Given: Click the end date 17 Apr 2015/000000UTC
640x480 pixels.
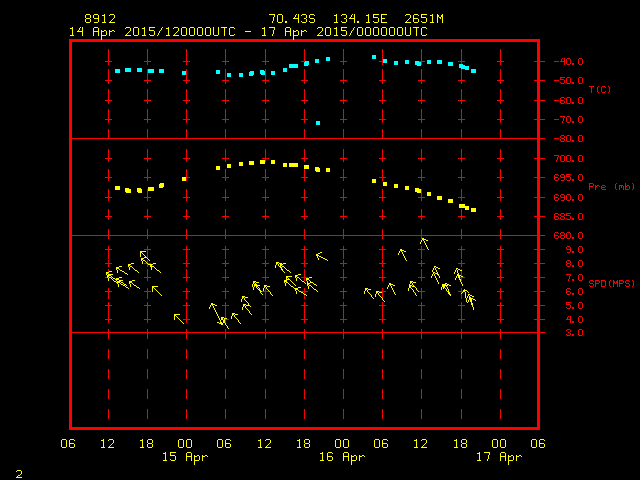Looking at the screenshot, I should pos(344,32).
